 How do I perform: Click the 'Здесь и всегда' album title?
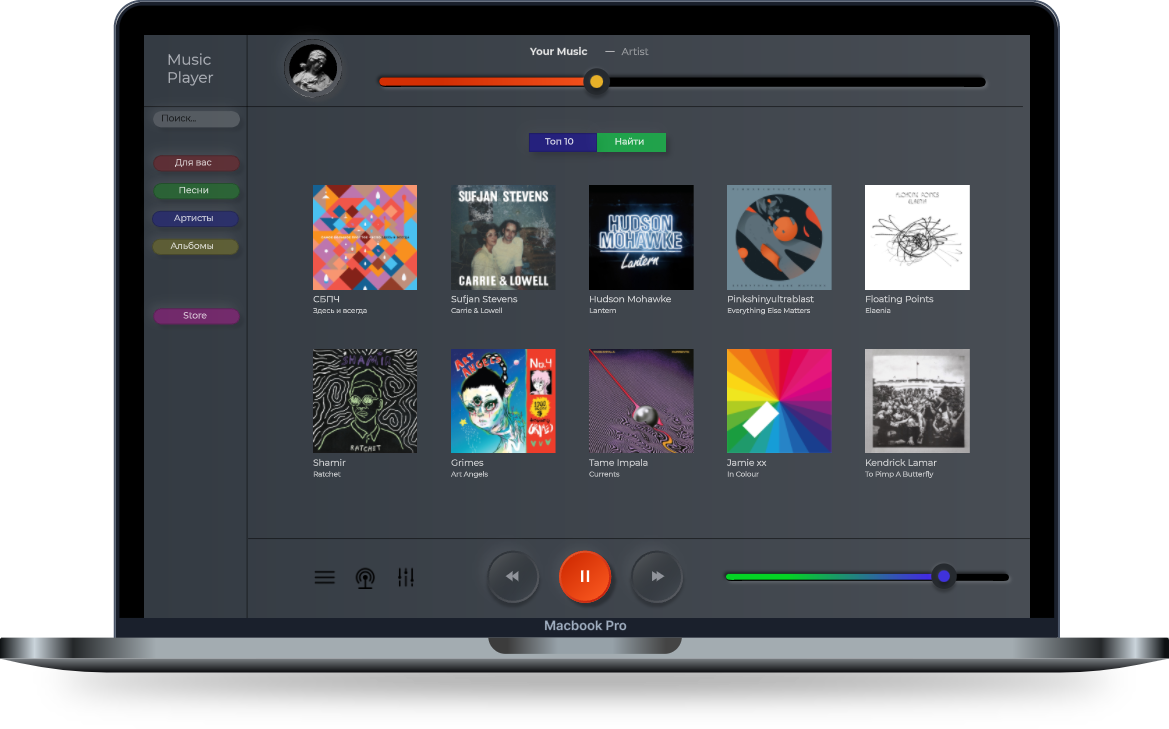click(x=340, y=311)
